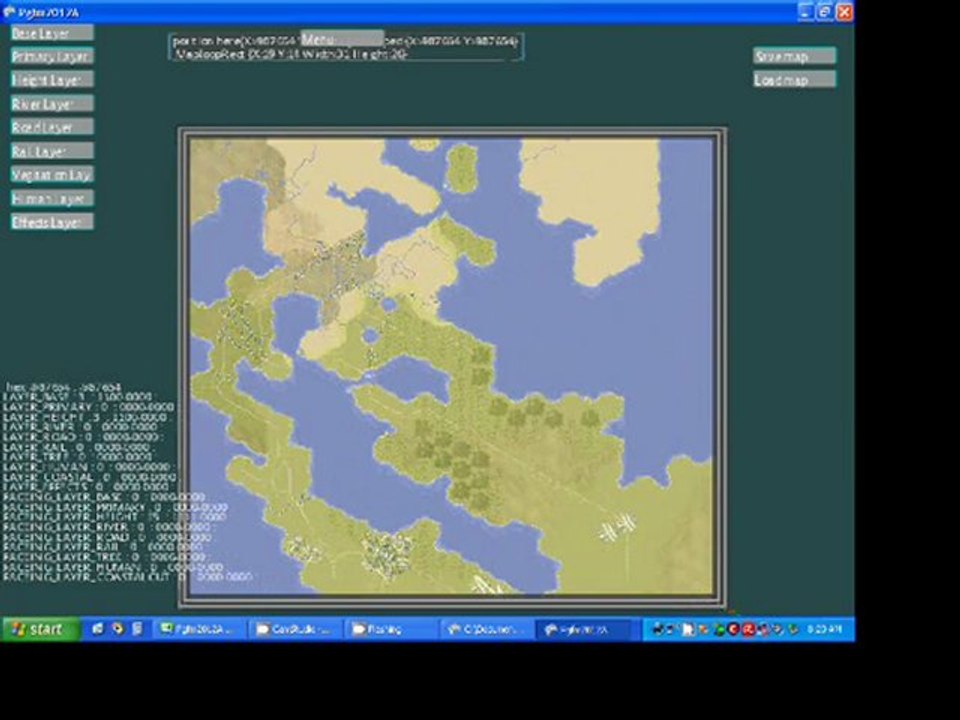Click the LAYER_BASE debug line
Screen dimensions: 960x720
click(x=78, y=397)
